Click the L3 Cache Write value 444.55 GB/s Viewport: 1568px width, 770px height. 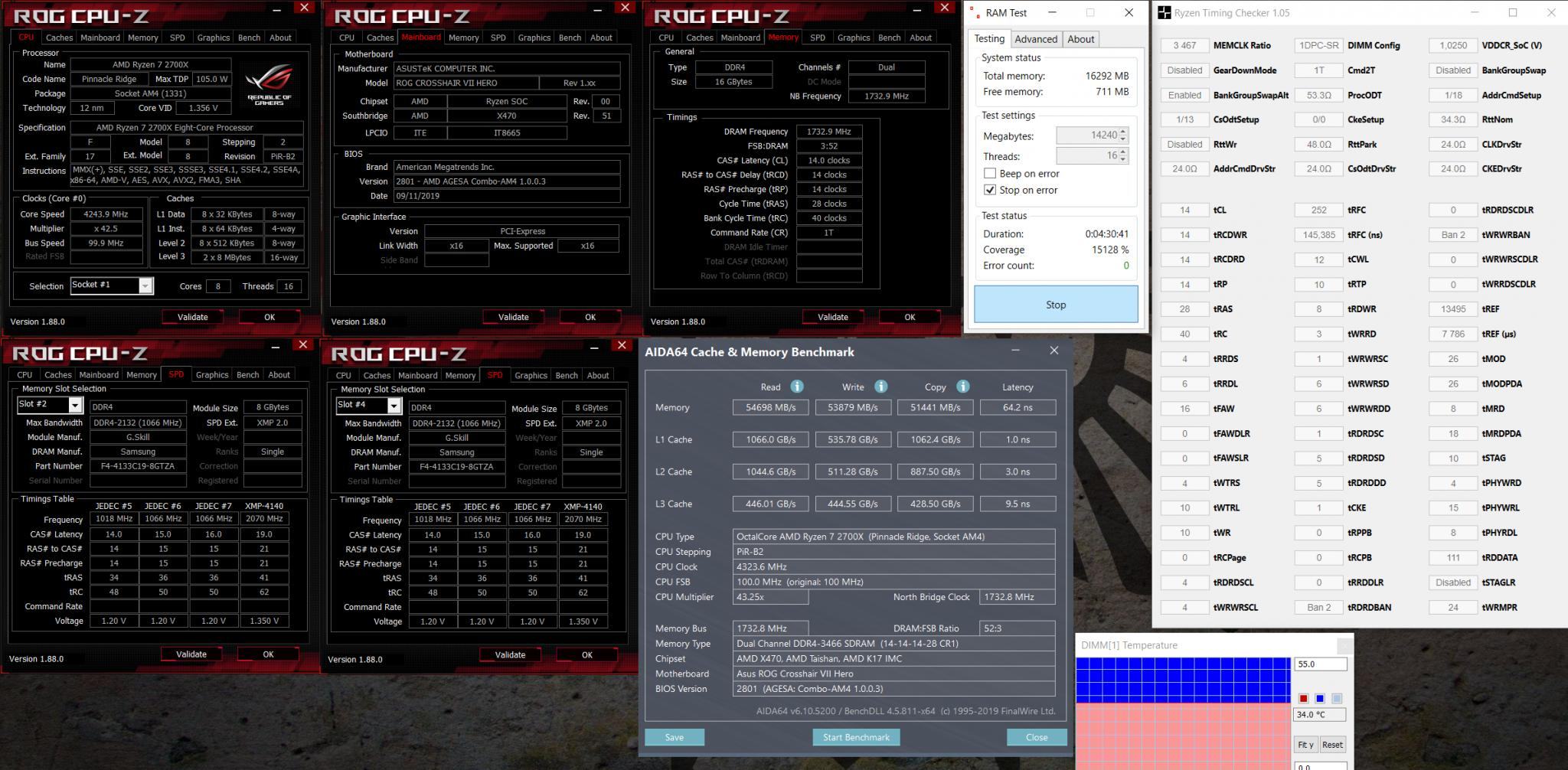pos(853,504)
